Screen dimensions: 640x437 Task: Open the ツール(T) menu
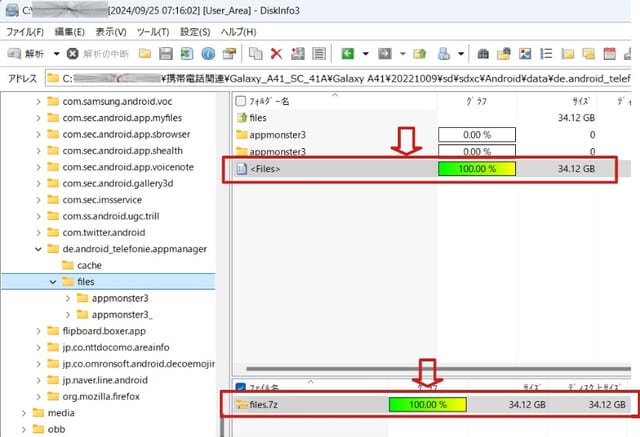tap(148, 32)
